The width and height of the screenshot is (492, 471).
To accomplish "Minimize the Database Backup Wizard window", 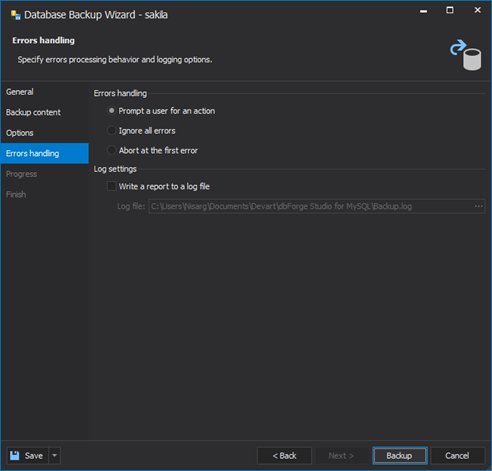I will point(423,11).
